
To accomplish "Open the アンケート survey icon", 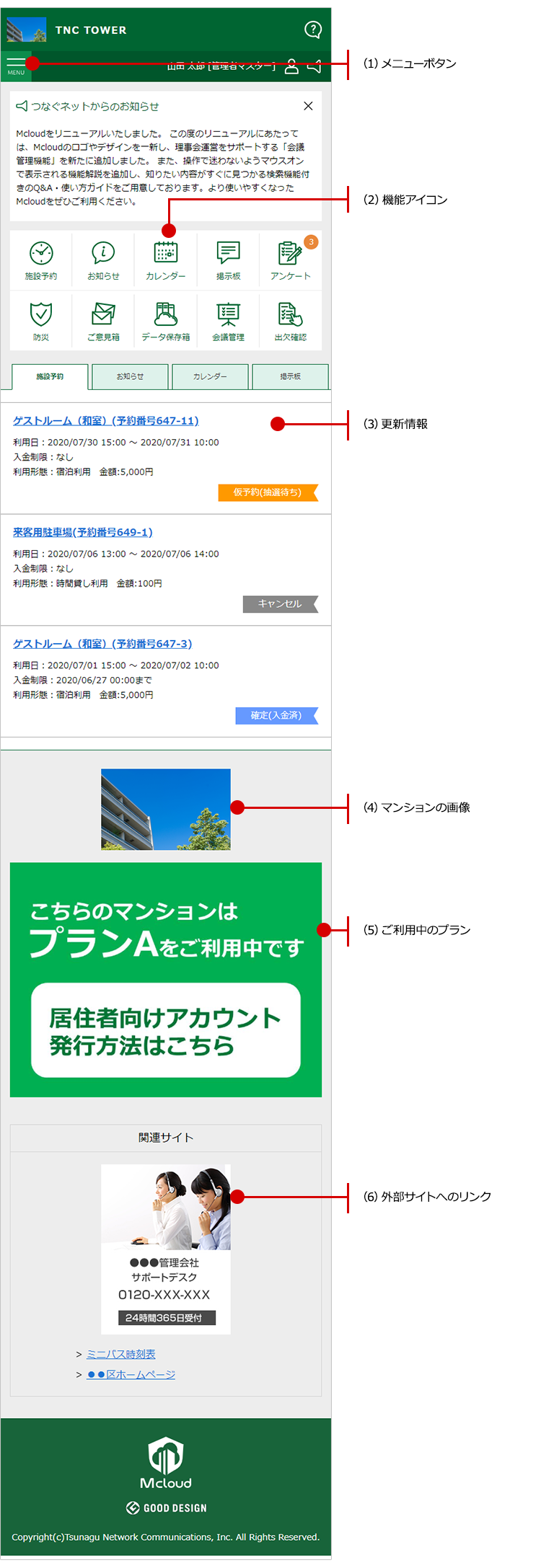I will (x=290, y=260).
